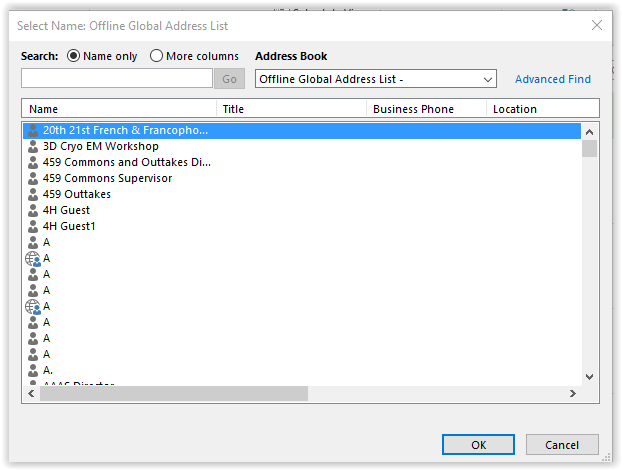
Task: Open the Offline Global Address List dropdown
Action: click(x=376, y=79)
